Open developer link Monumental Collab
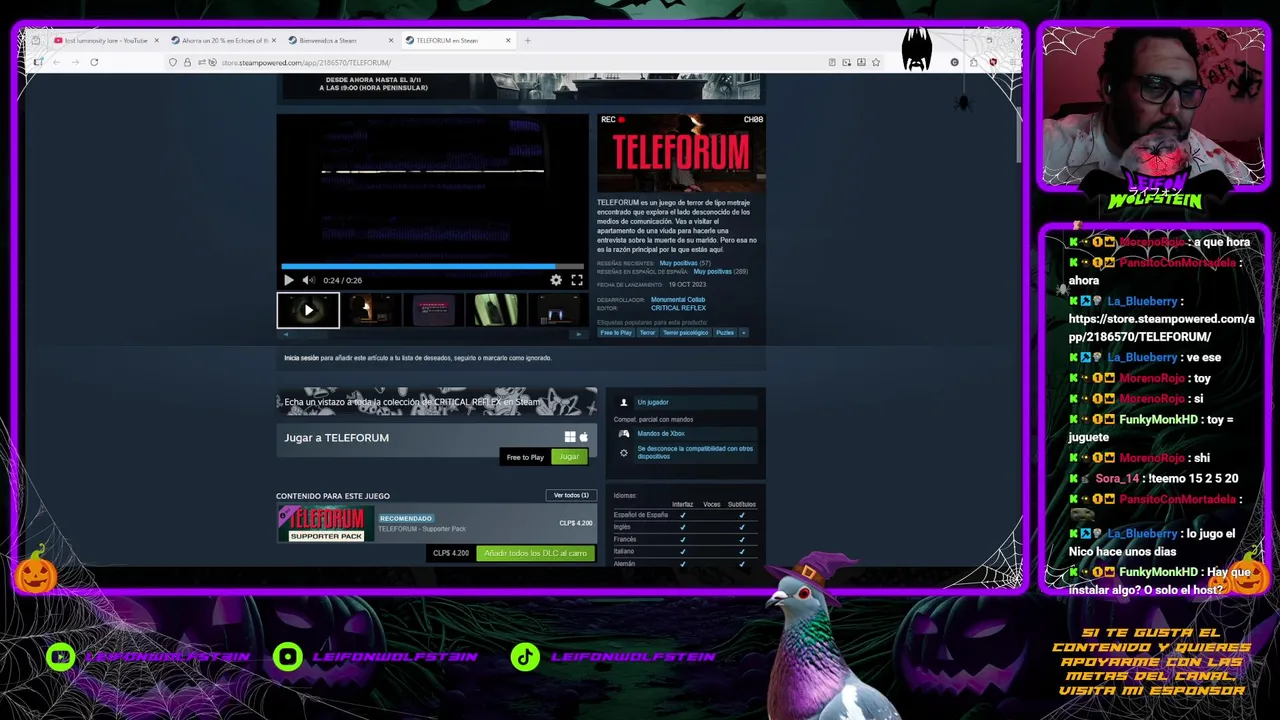Screen dimensions: 1280x720 coord(678,299)
